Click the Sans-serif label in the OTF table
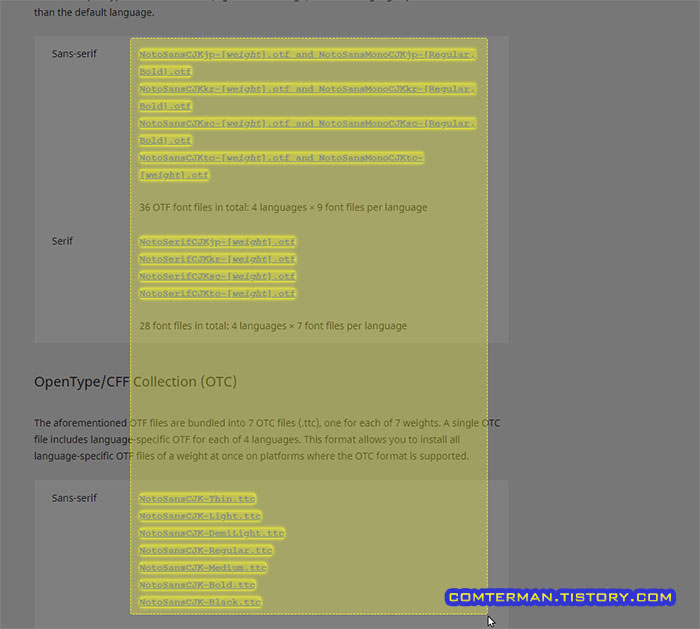The width and height of the screenshot is (700, 629). click(x=74, y=54)
